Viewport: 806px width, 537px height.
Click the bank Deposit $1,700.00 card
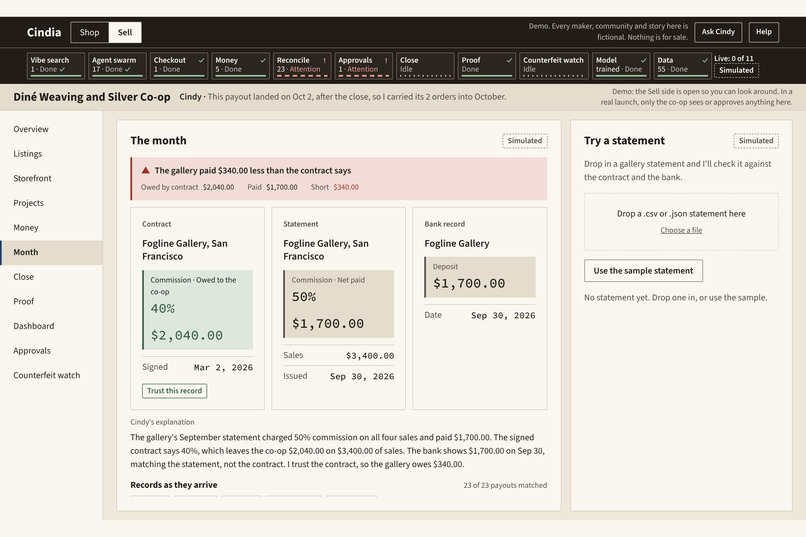click(x=480, y=277)
